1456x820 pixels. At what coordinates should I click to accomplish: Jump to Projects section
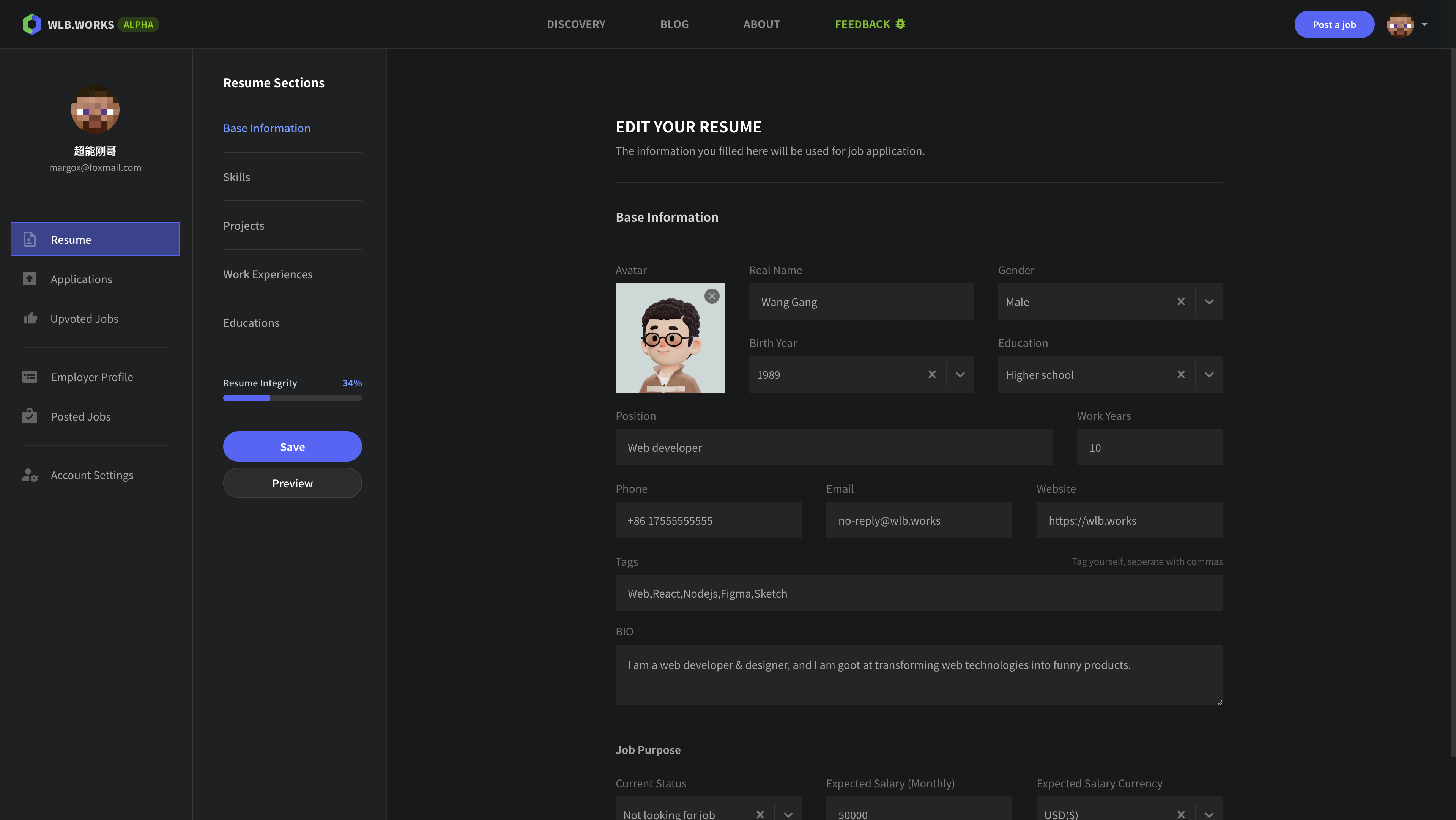click(x=244, y=225)
